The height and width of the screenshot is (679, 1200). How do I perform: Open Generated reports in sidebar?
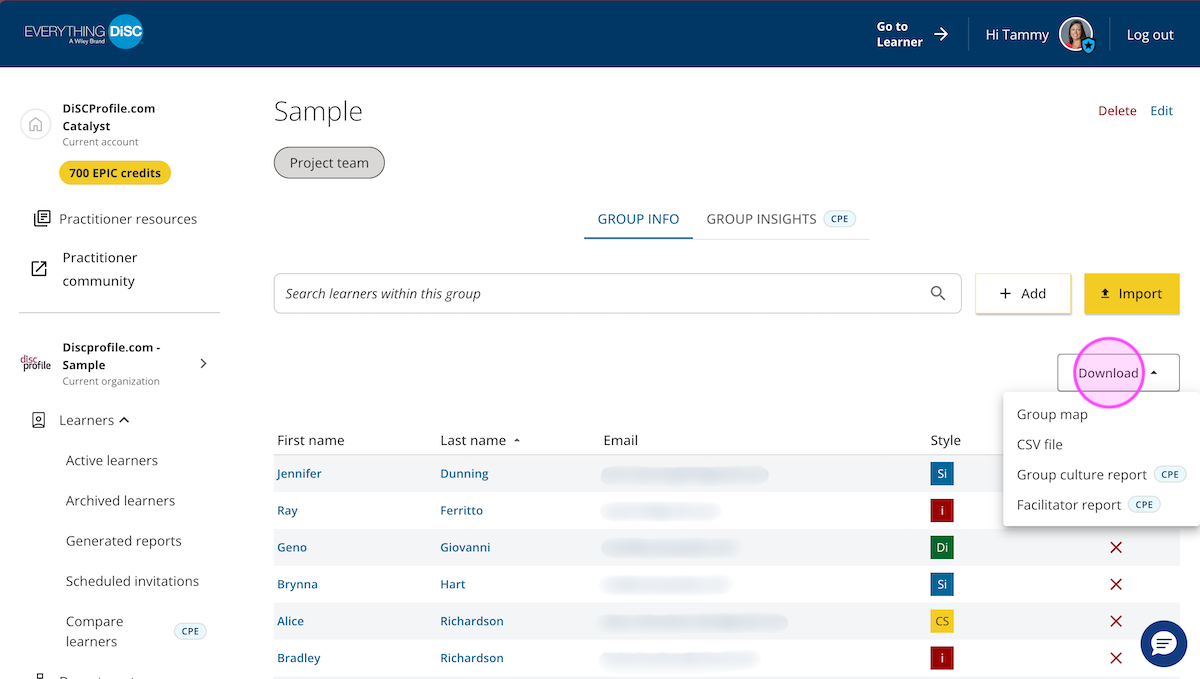pos(124,540)
